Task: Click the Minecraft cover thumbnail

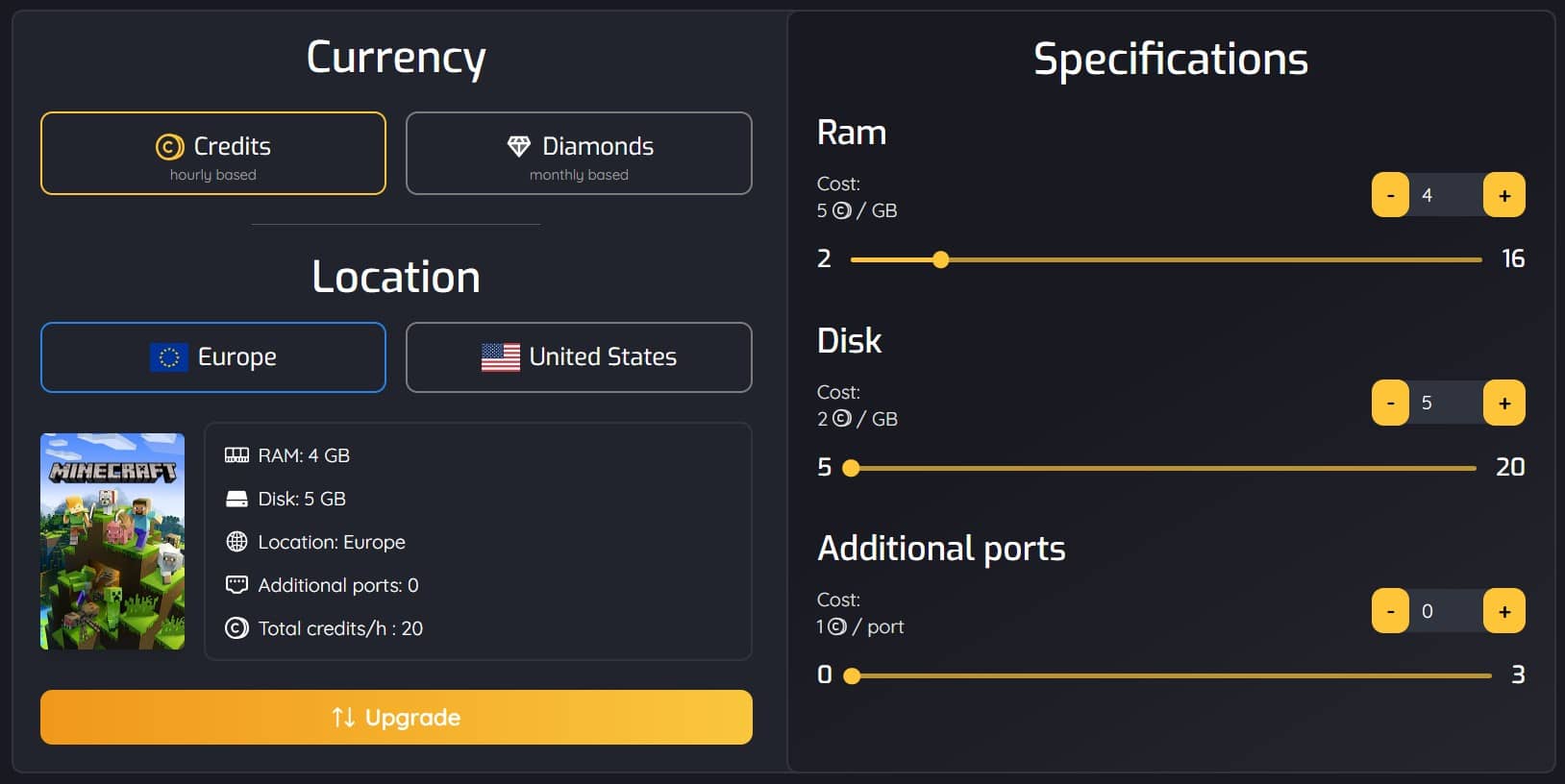Action: click(x=112, y=541)
